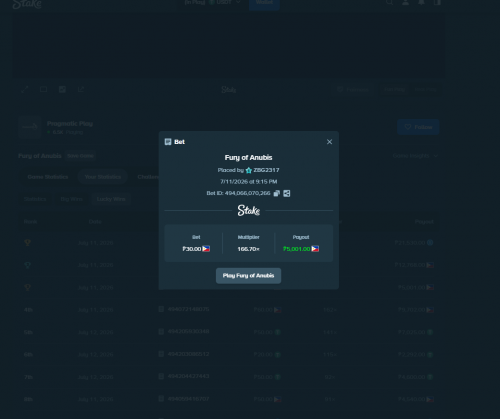The height and width of the screenshot is (419, 500).
Task: Click the Bet receipt icon in dialog header
Action: [168, 142]
